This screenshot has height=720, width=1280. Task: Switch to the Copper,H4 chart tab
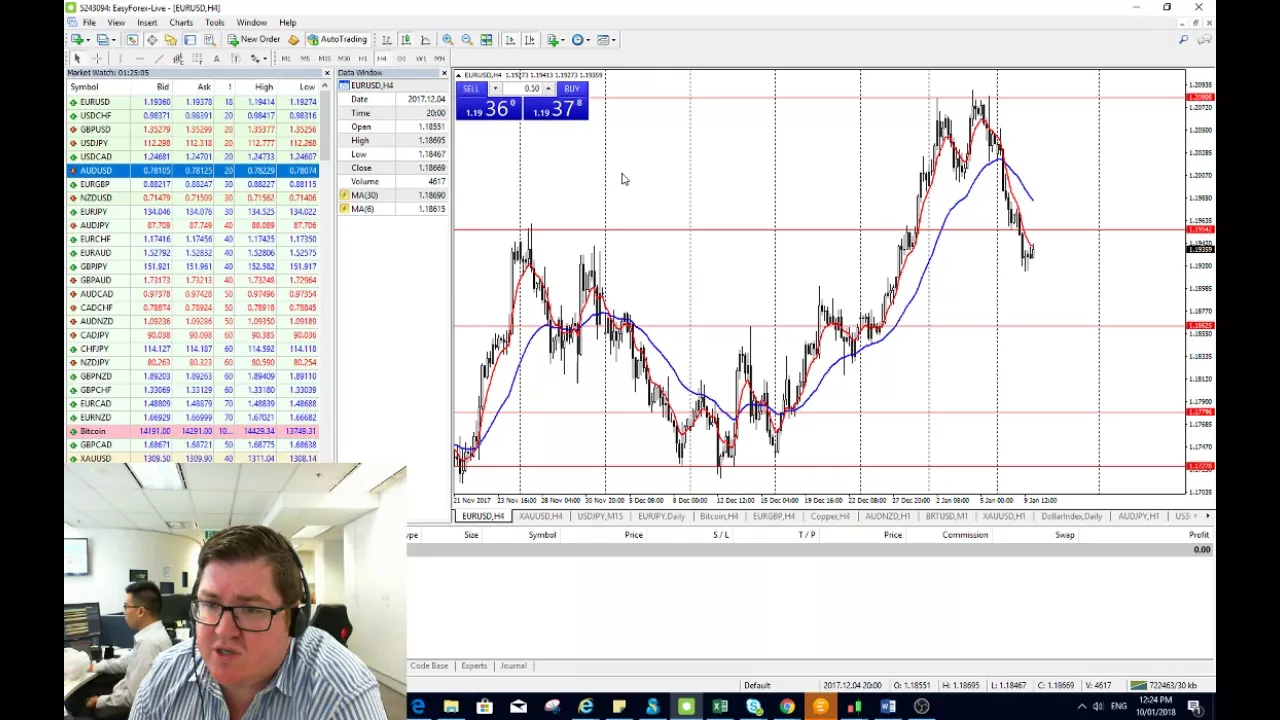point(830,516)
